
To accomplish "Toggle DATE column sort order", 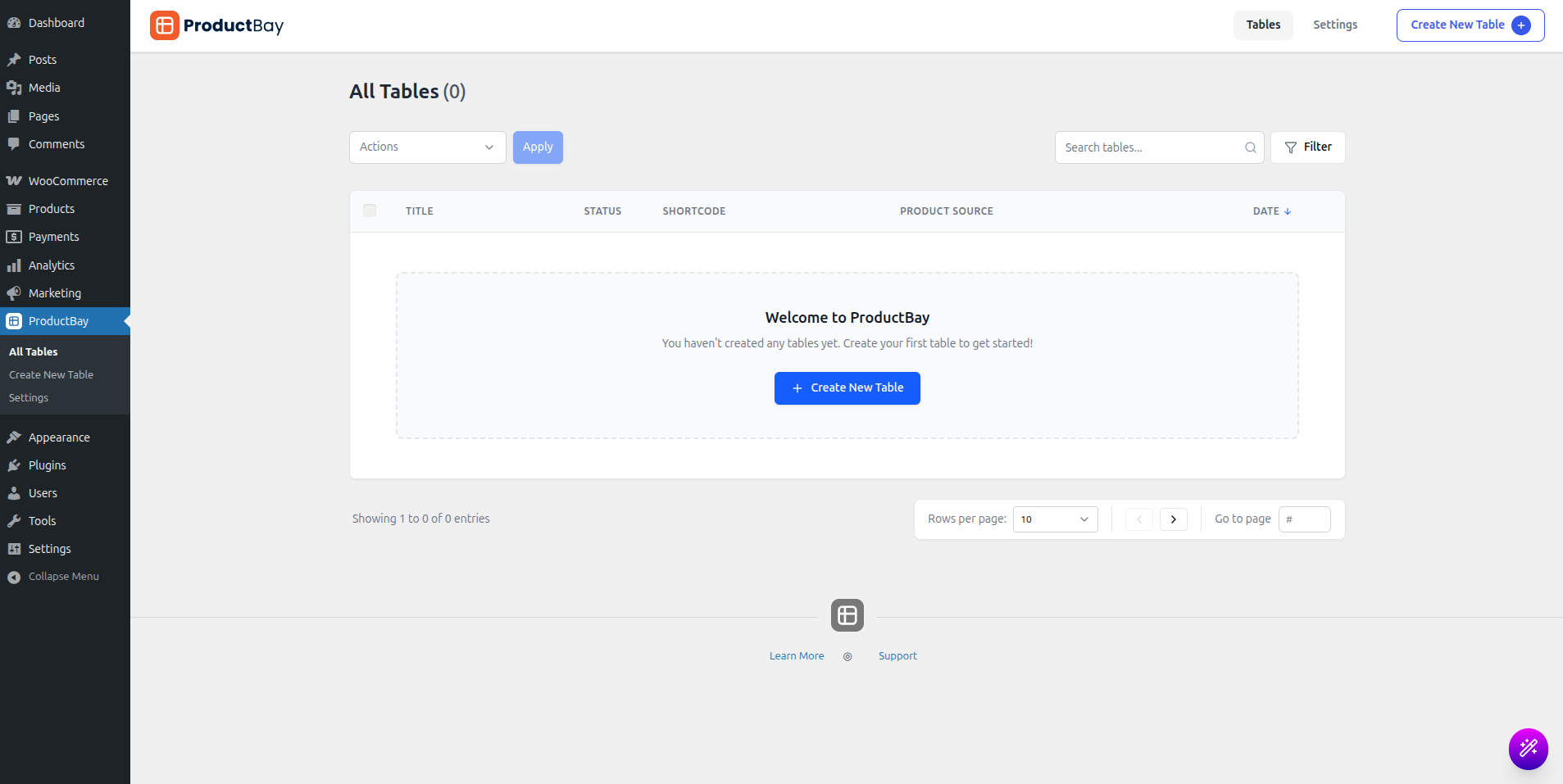I will pos(1272,211).
